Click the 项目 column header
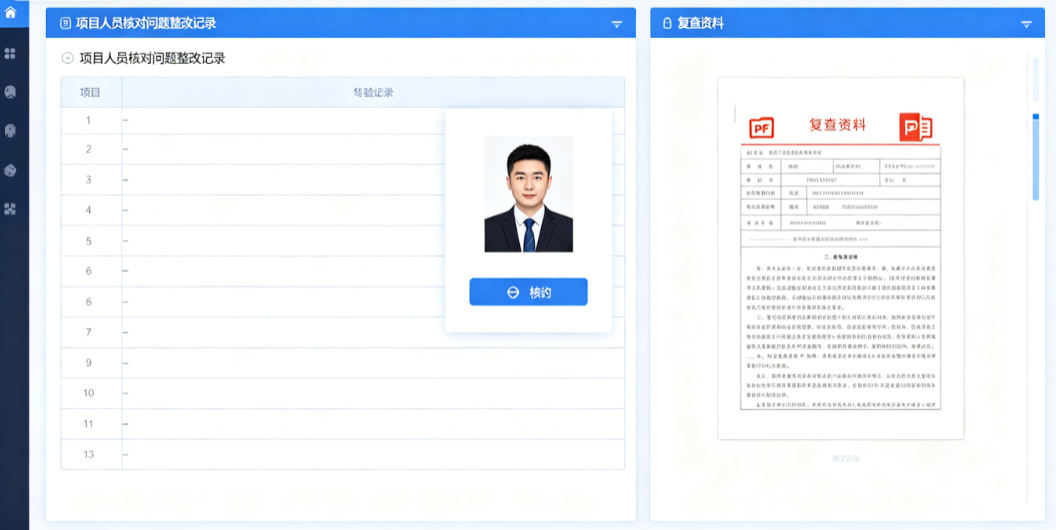 tap(91, 92)
